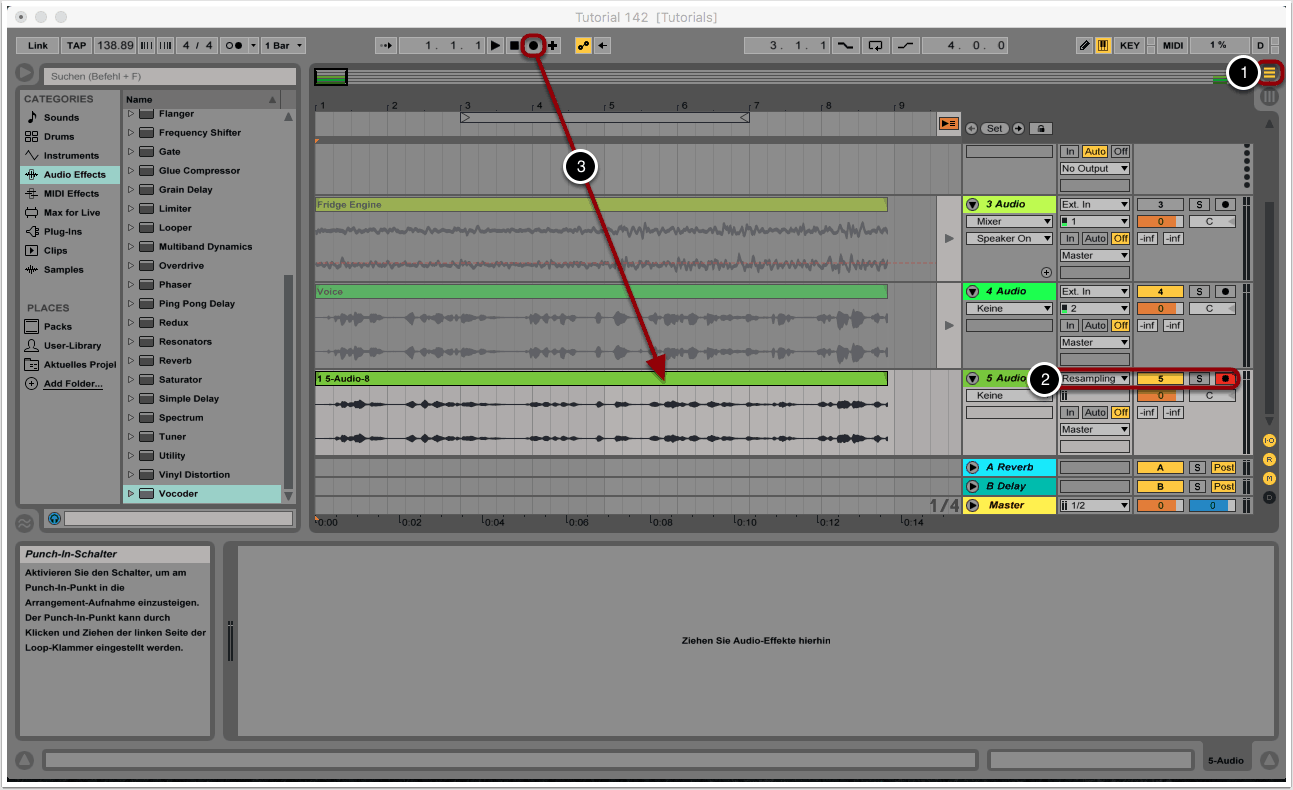Enable the Loop switch in transport
The width and height of the screenshot is (1293, 790).
(876, 45)
